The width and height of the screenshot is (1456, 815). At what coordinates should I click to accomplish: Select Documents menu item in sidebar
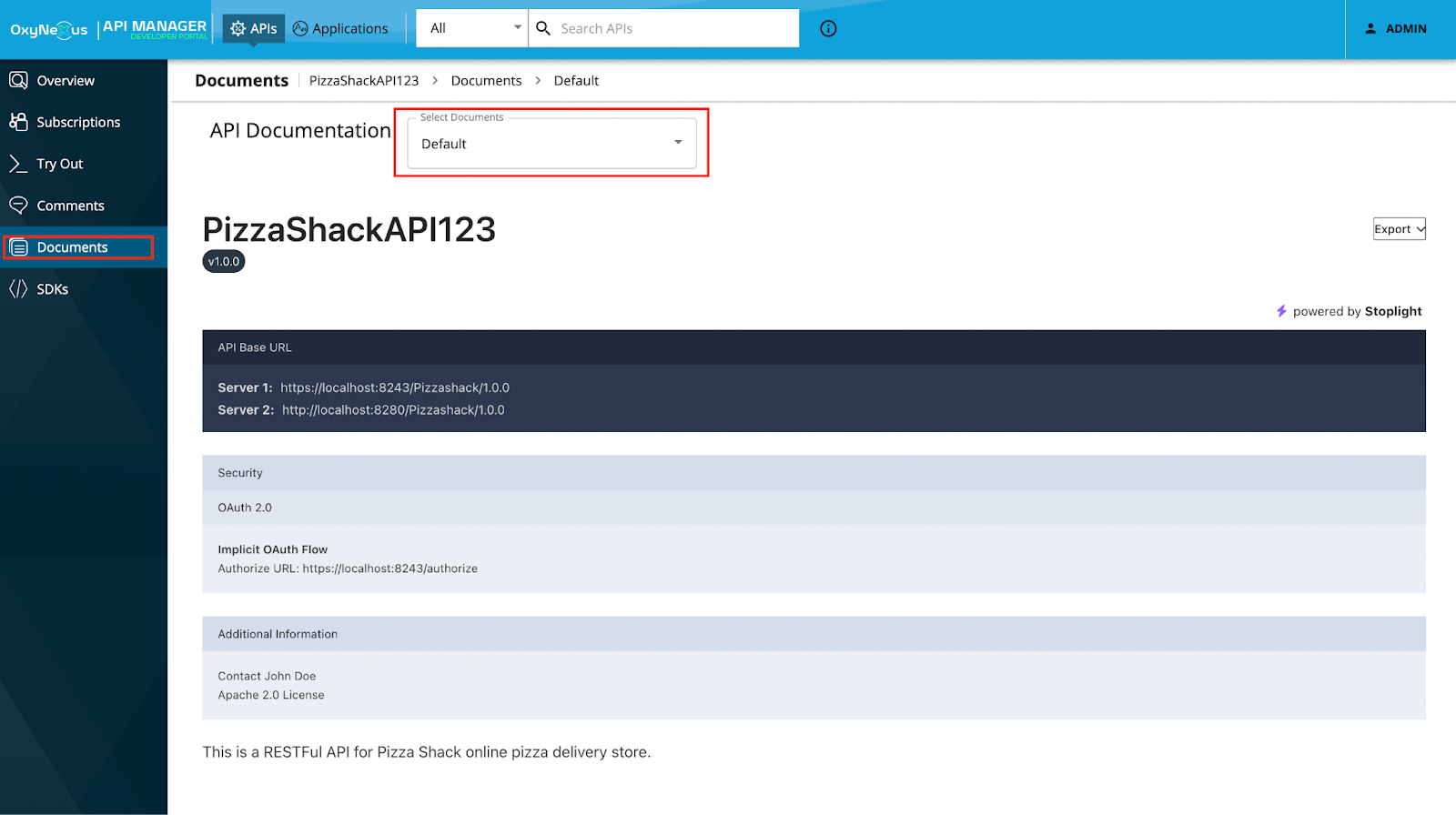[84, 247]
